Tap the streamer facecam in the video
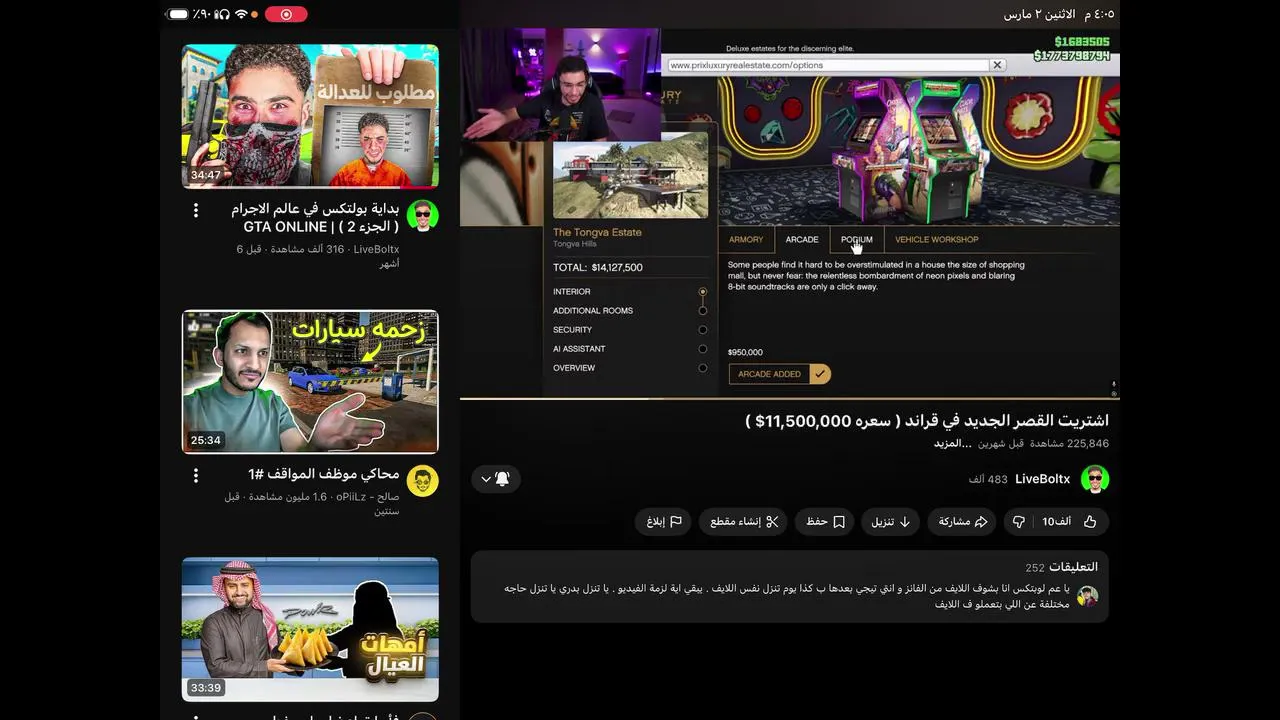The image size is (1280, 720). tap(560, 84)
